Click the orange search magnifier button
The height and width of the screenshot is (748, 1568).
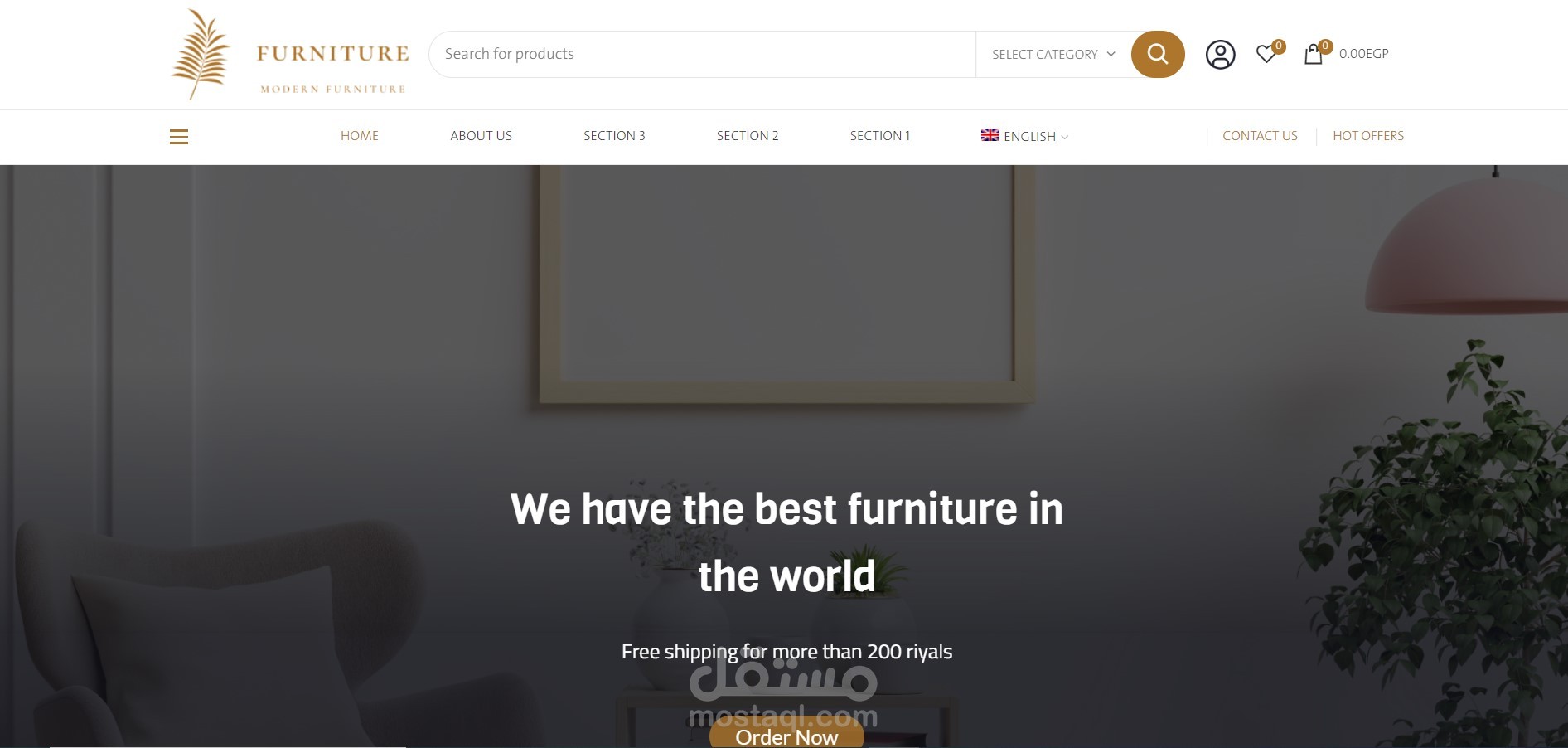tap(1157, 55)
